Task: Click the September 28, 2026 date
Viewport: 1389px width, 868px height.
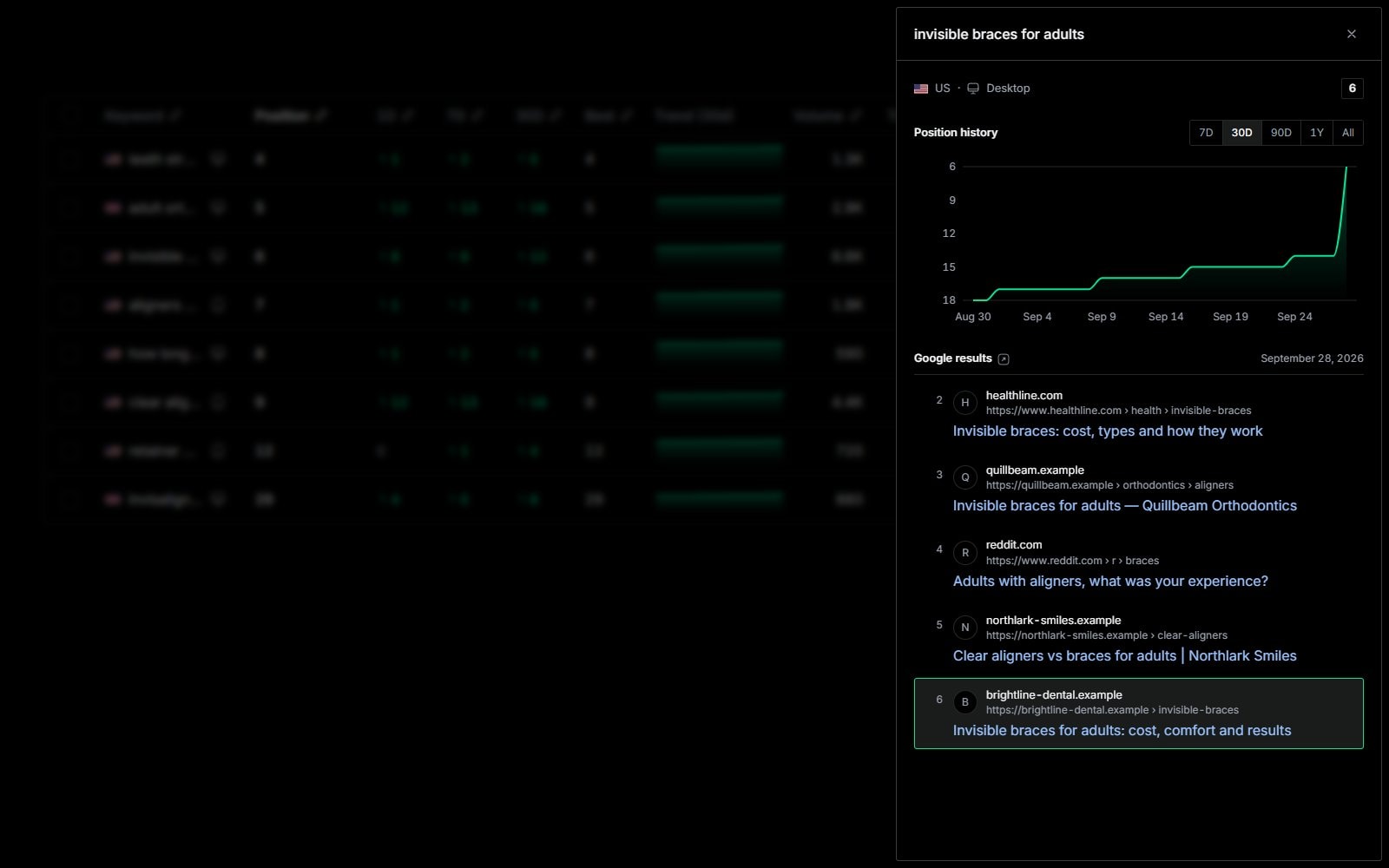Action: coord(1312,358)
